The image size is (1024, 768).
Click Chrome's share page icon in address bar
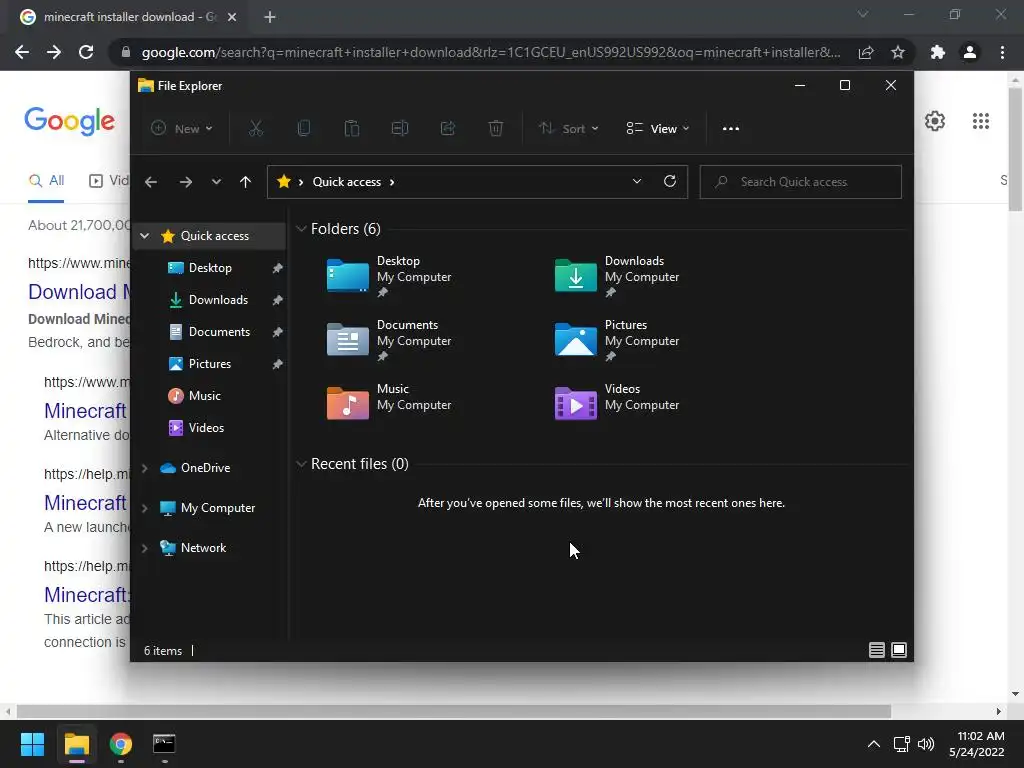coord(866,52)
